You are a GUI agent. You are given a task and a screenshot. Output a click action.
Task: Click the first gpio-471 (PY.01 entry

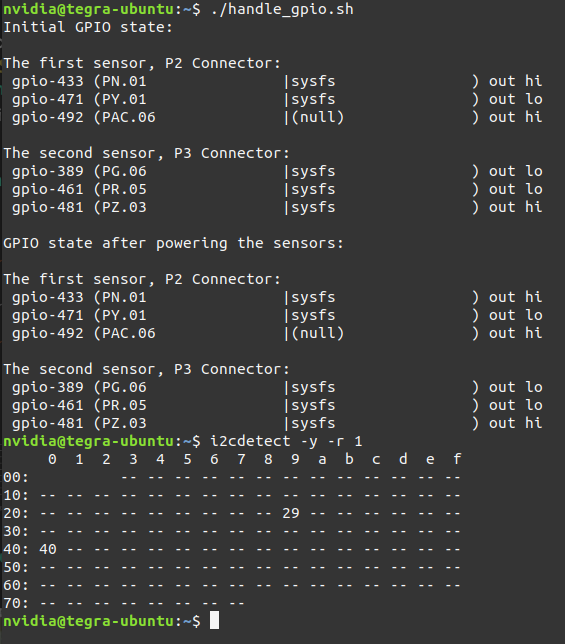(x=79, y=99)
